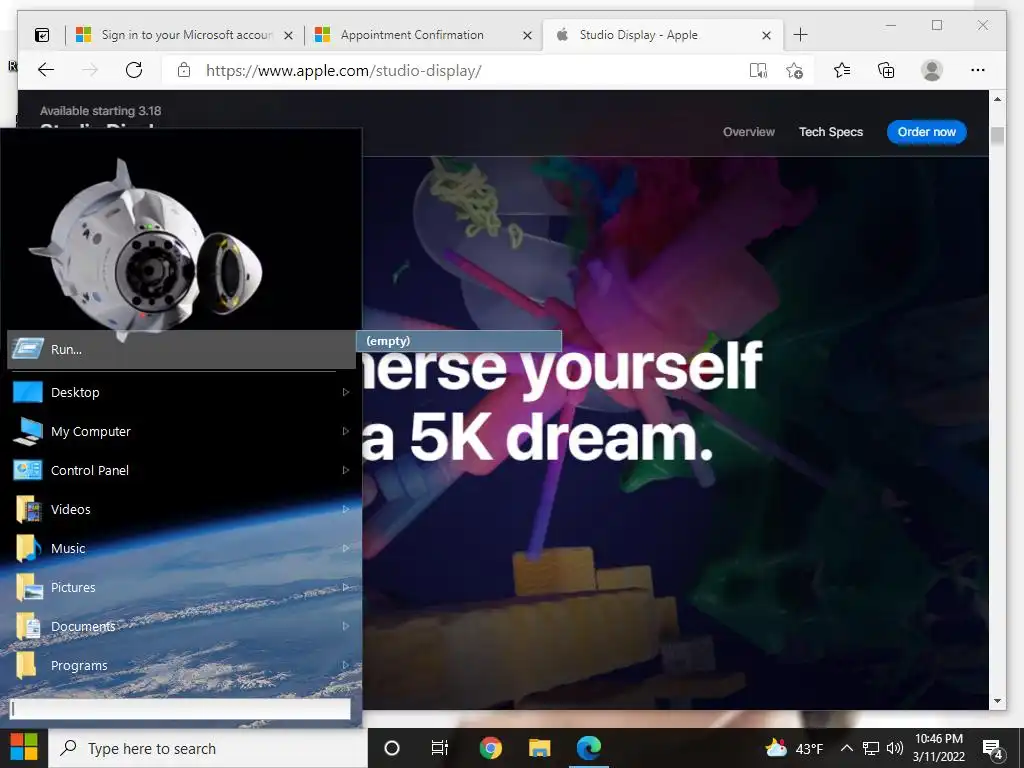Screen dimensions: 1024x768
Task: Open the volume speaker icon
Action: (895, 748)
